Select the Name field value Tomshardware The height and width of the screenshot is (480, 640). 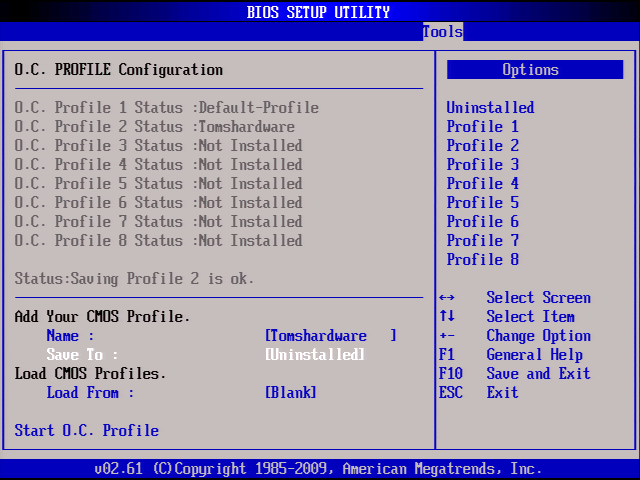click(x=331, y=336)
